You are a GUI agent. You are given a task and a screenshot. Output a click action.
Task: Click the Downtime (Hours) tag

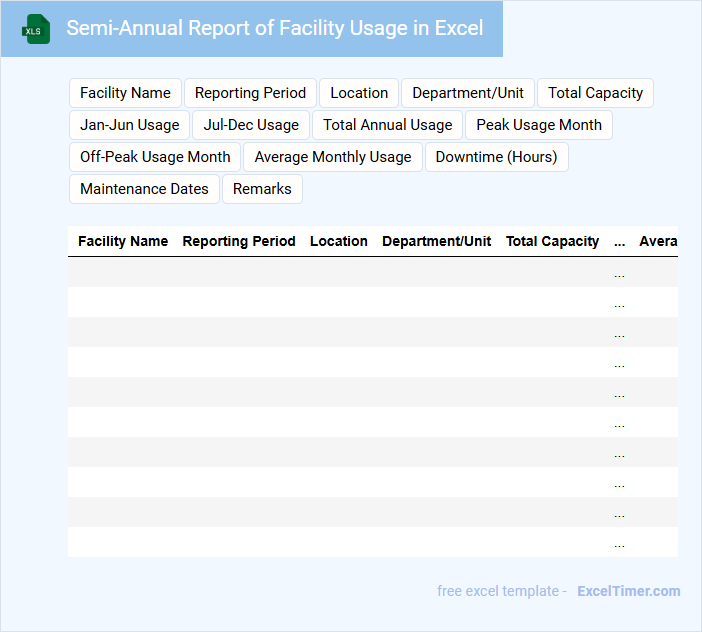[x=496, y=157]
